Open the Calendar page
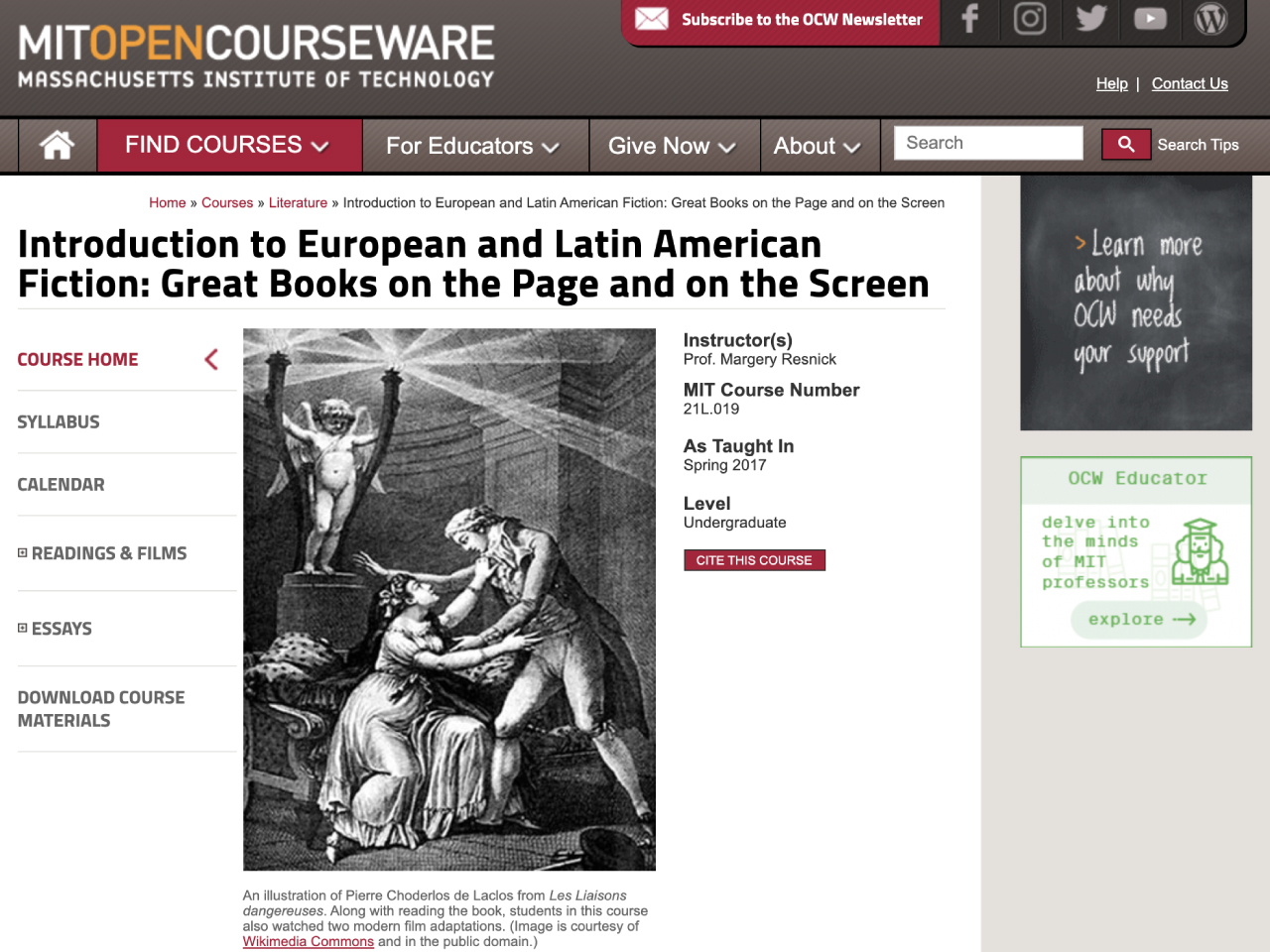This screenshot has height=952, width=1270. [x=61, y=484]
